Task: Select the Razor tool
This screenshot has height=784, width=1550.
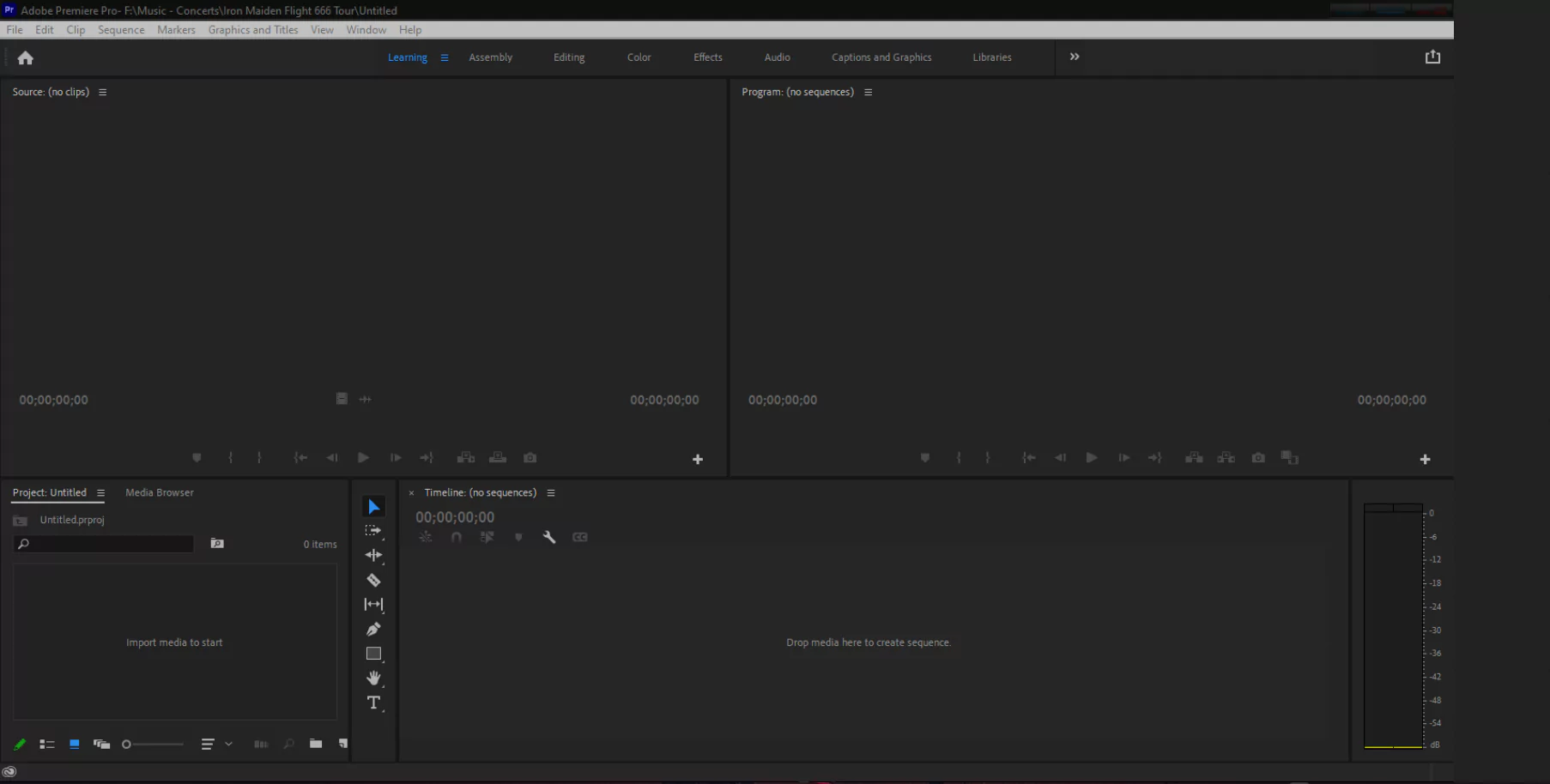Action: [373, 580]
